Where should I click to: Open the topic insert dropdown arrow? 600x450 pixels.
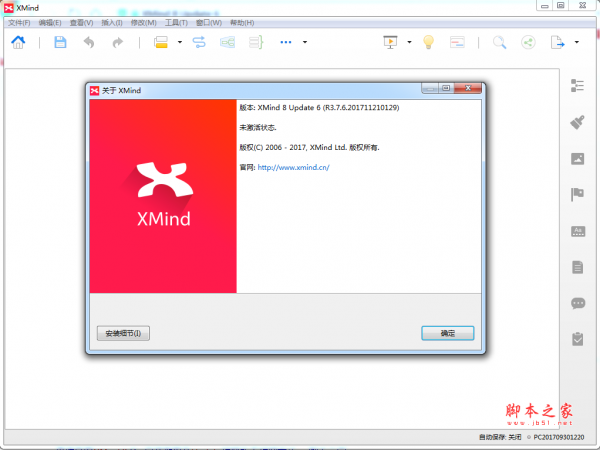click(180, 42)
